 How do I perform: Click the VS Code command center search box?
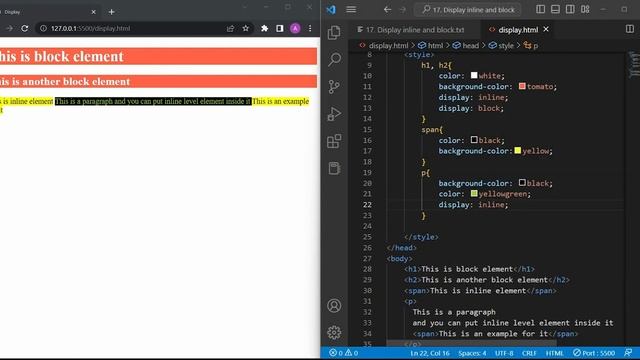[468, 9]
